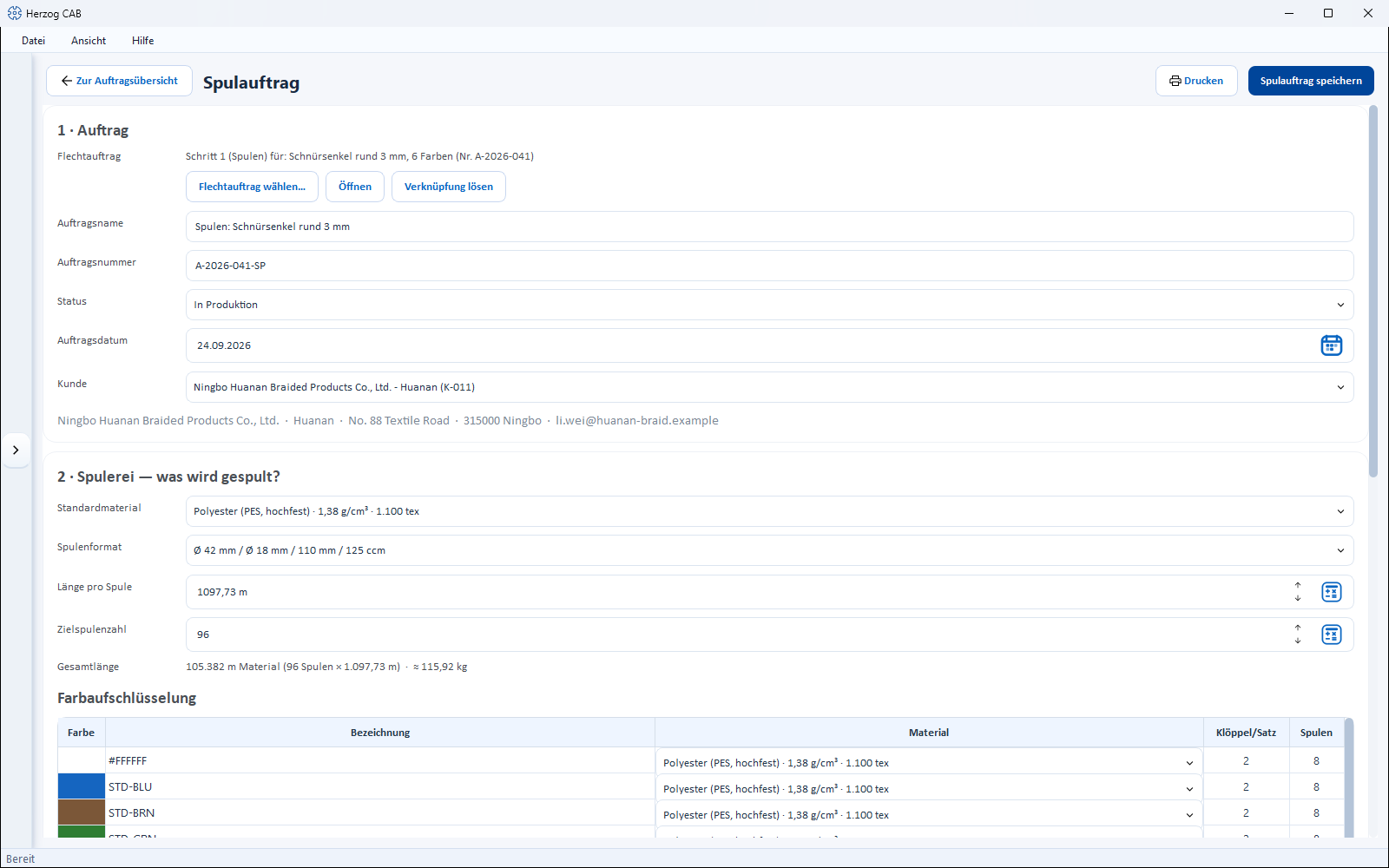Click the Klöppel/Satz column header

(x=1246, y=733)
